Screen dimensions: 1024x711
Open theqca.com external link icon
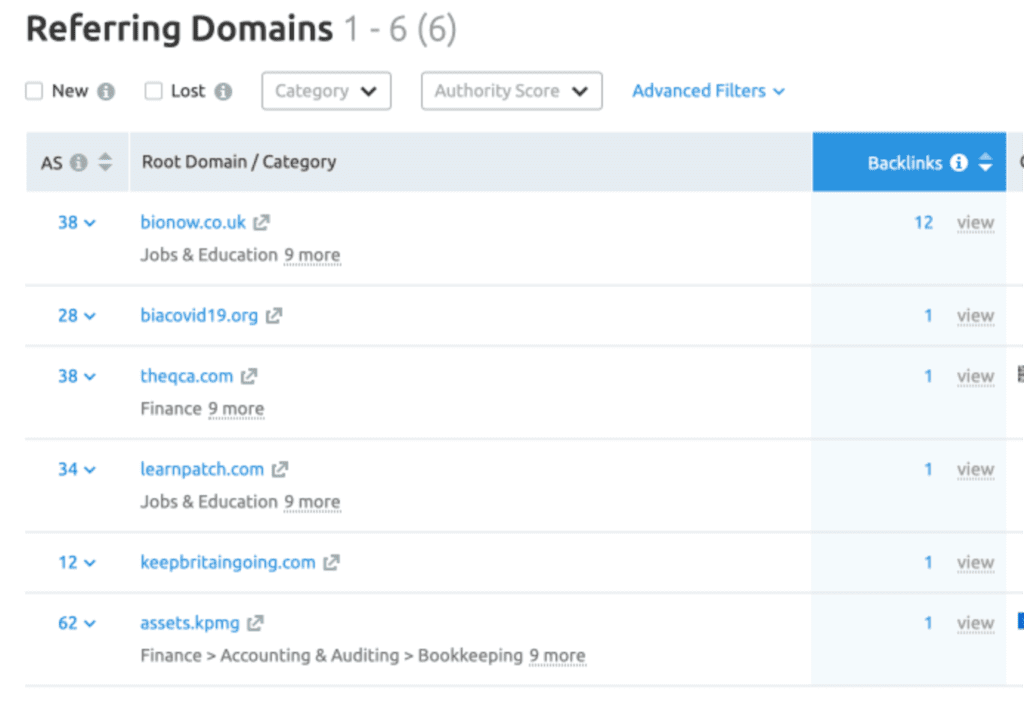(249, 377)
